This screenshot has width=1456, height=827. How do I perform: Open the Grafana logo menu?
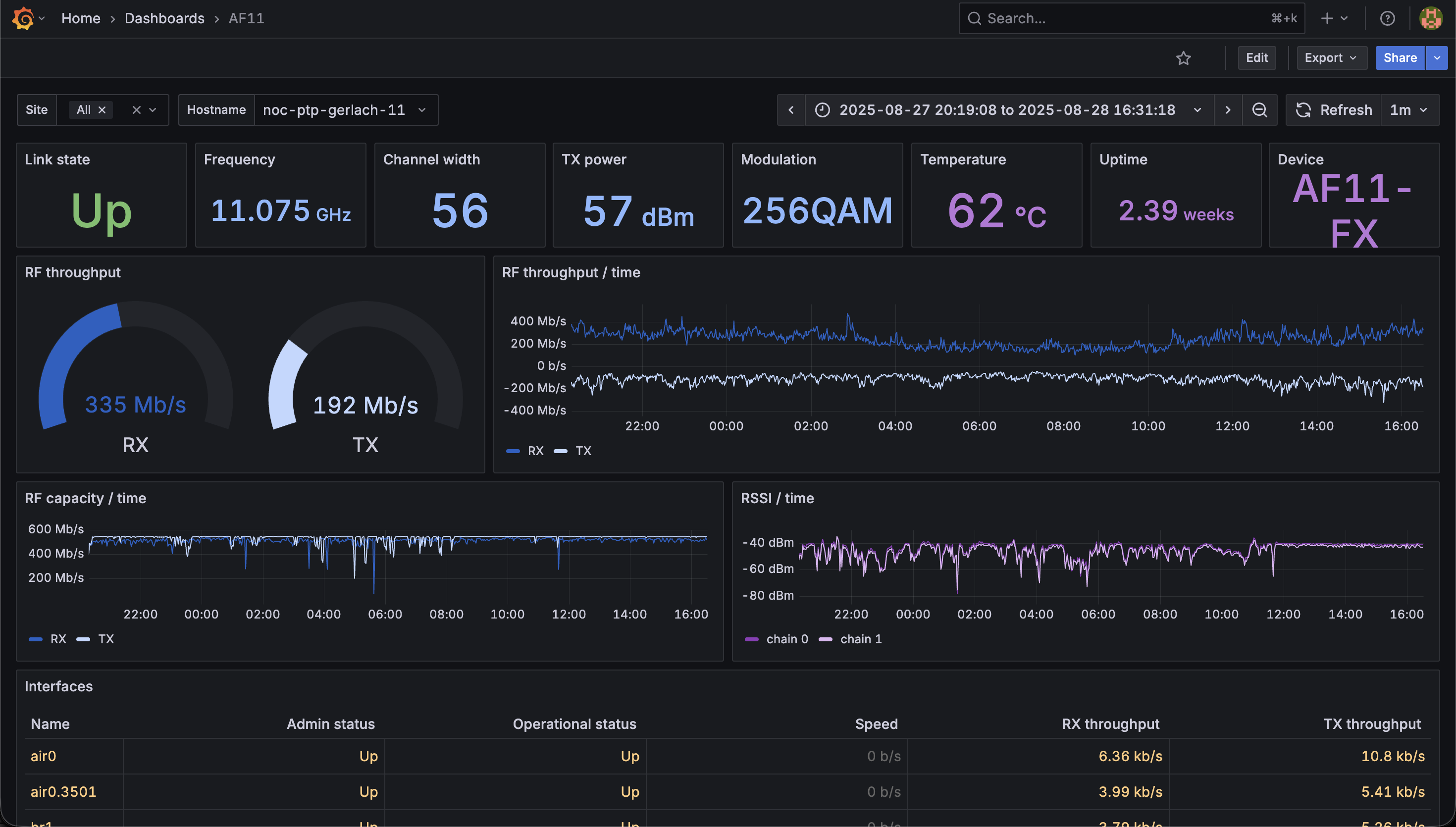[23, 18]
